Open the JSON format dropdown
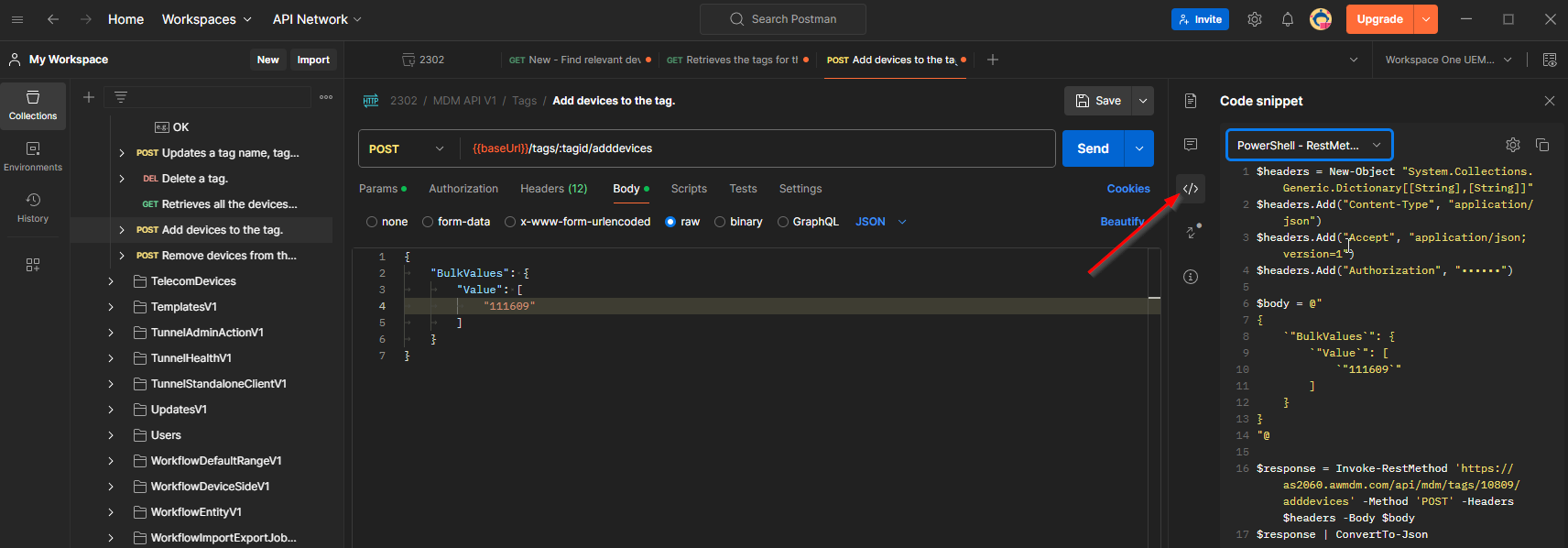The width and height of the screenshot is (1568, 548). pyautogui.click(x=881, y=222)
